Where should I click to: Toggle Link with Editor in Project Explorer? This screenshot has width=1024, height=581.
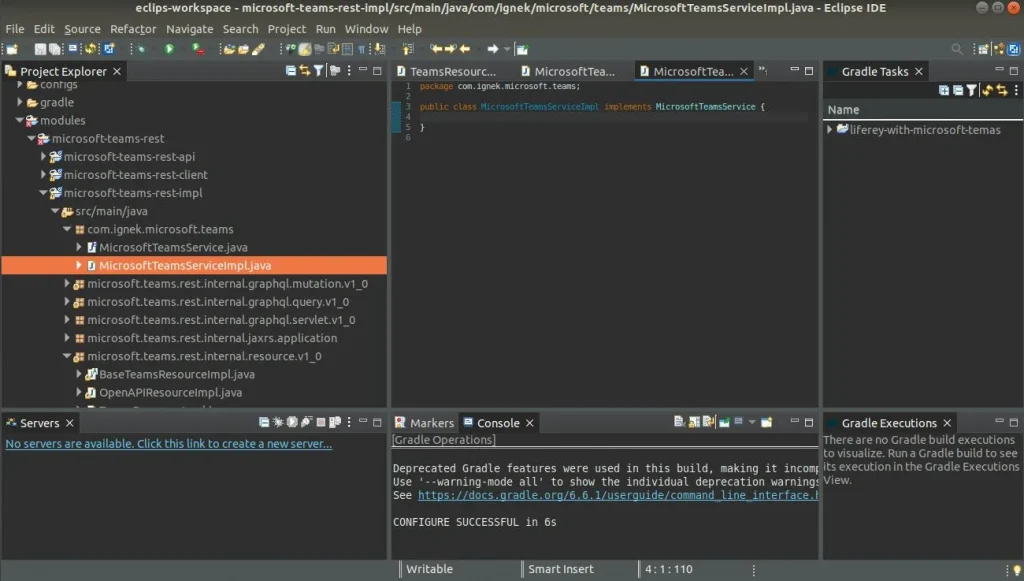304,71
